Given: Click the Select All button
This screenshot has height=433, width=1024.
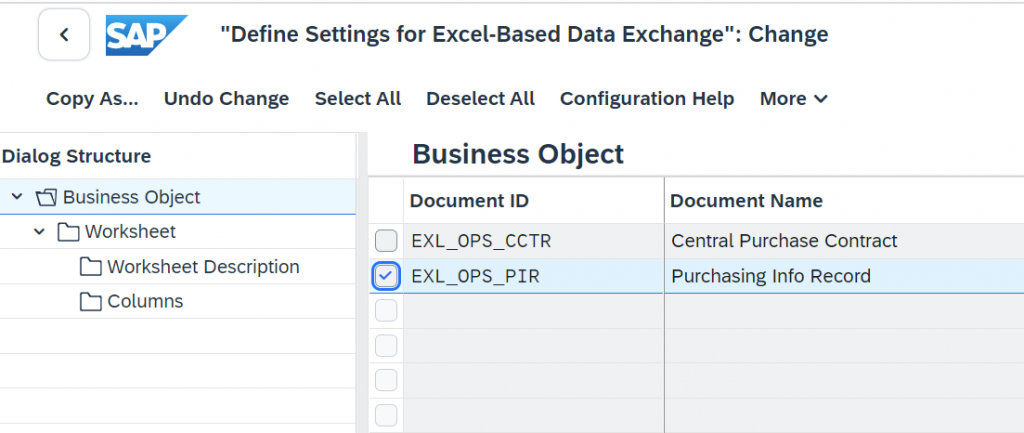Looking at the screenshot, I should (x=358, y=99).
